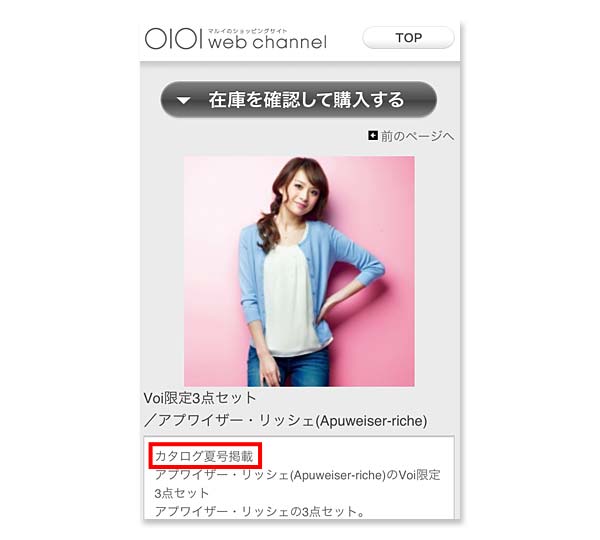The width and height of the screenshot is (600, 540).
Task: Open the TOP page button
Action: 408,38
